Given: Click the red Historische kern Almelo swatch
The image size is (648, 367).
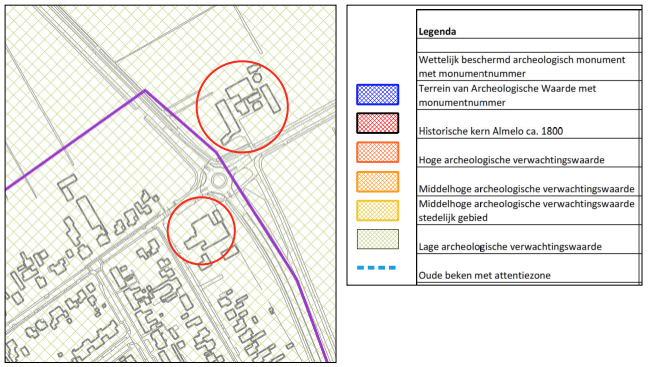Looking at the screenshot, I should coord(377,123).
